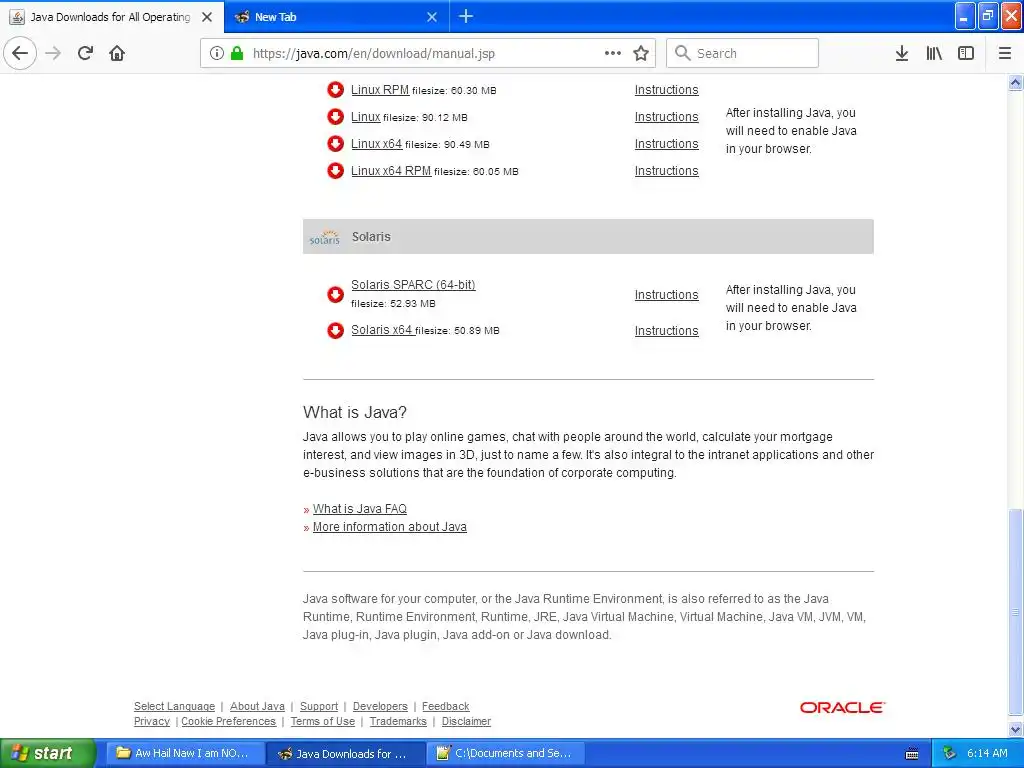Image resolution: width=1024 pixels, height=768 pixels.
Task: Click red download icon for Linux x64 90.49 MB
Action: (x=336, y=144)
